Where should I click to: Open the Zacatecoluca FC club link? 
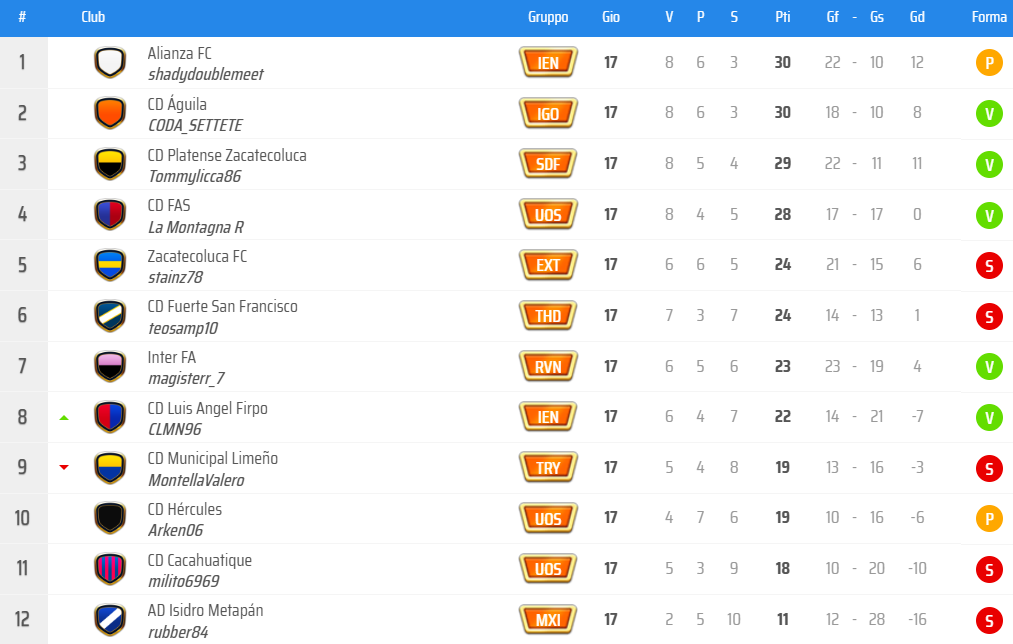(197, 256)
